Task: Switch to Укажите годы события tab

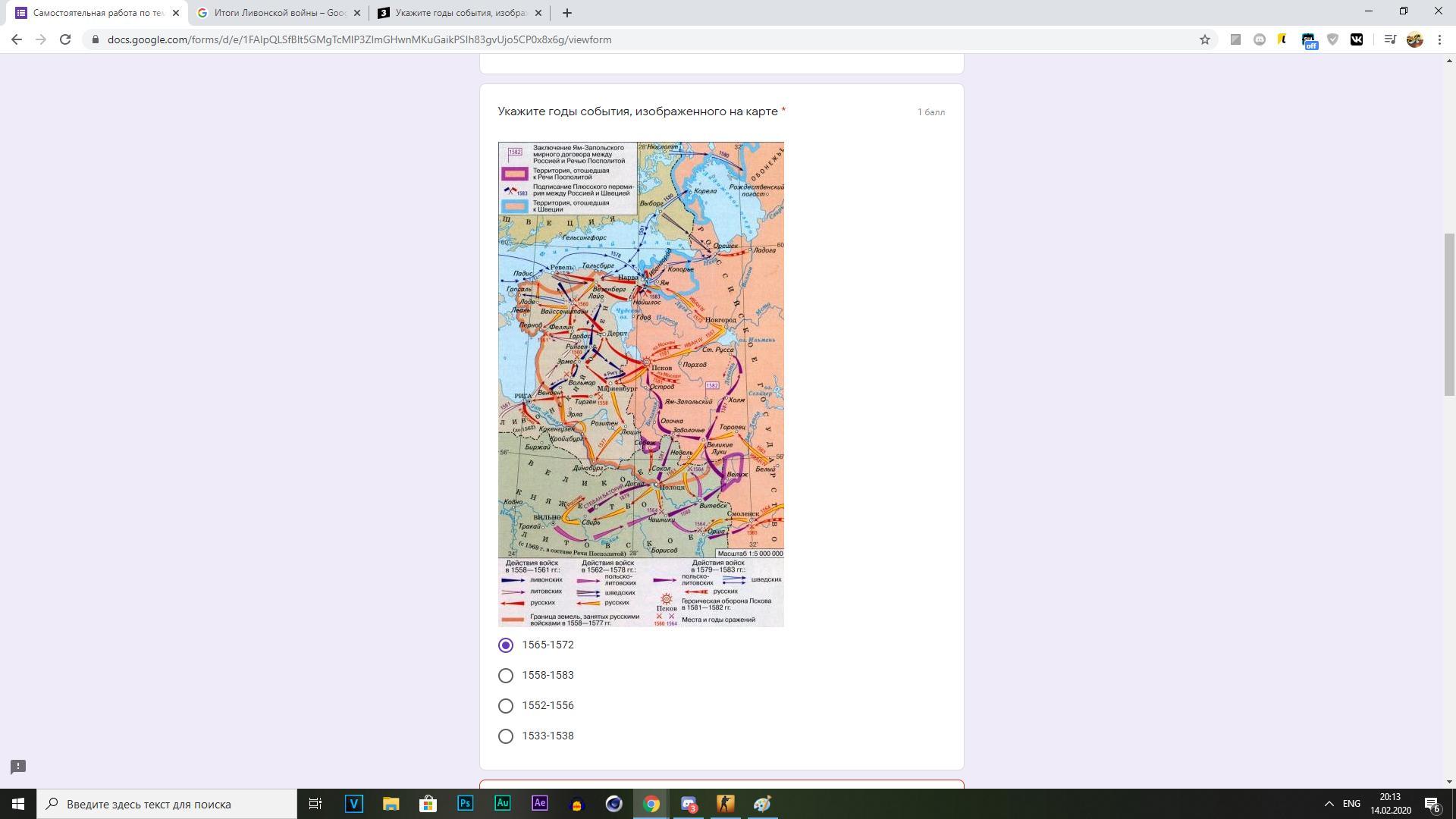Action: point(460,13)
